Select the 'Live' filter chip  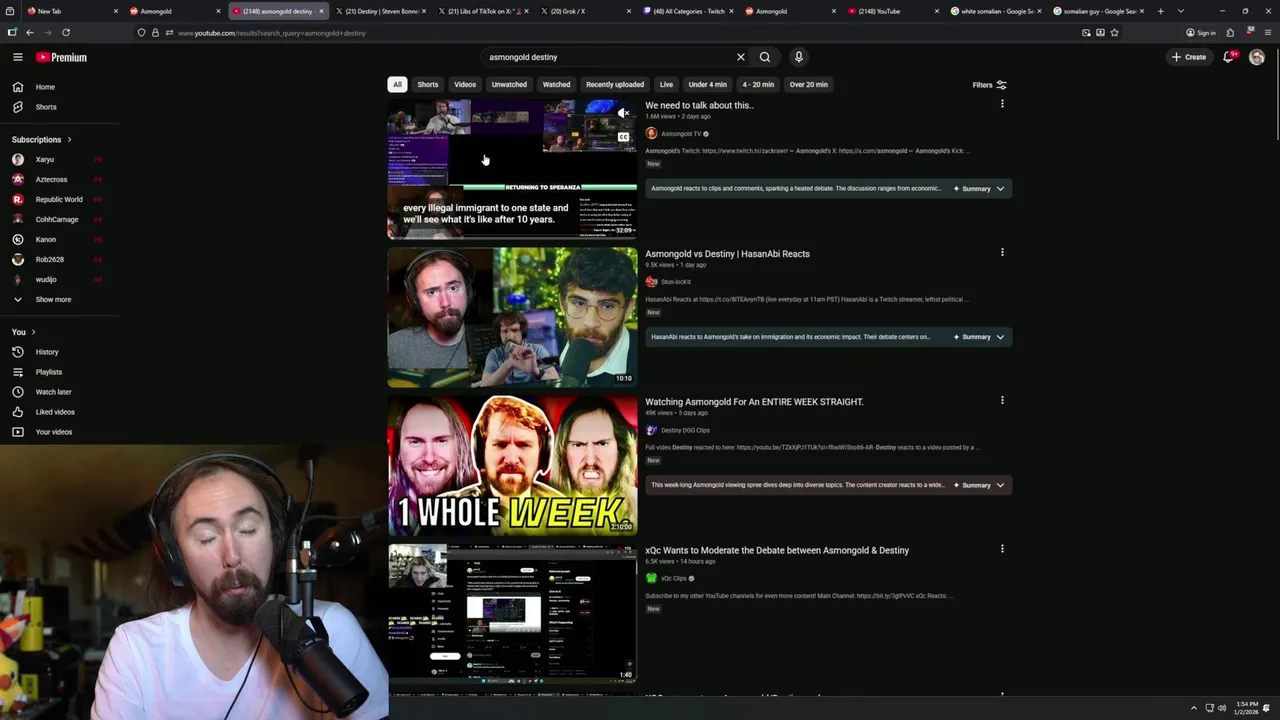coord(666,84)
